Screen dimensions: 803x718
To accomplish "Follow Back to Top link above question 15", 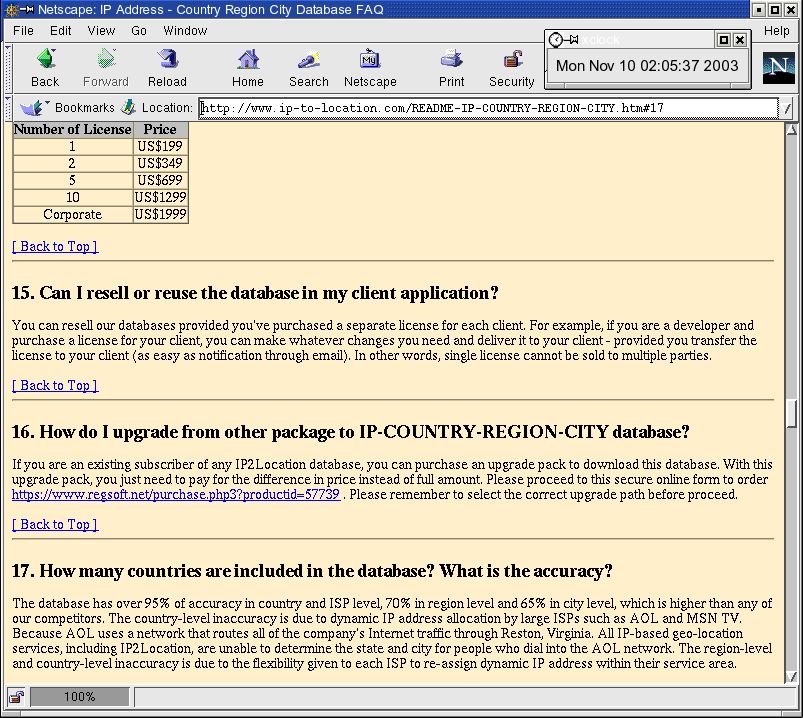I will pos(55,246).
